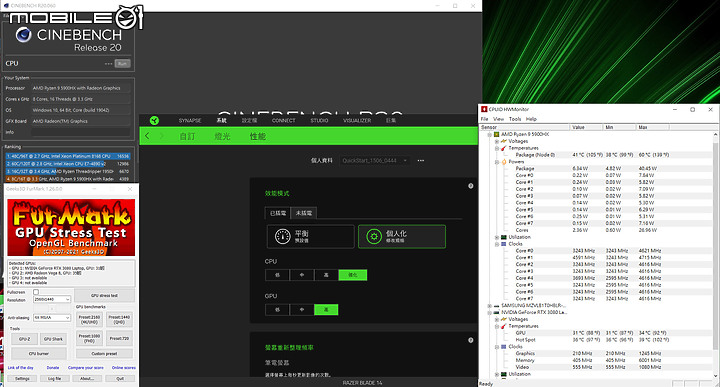Start the FurMark GPU stress test

pyautogui.click(x=104, y=295)
